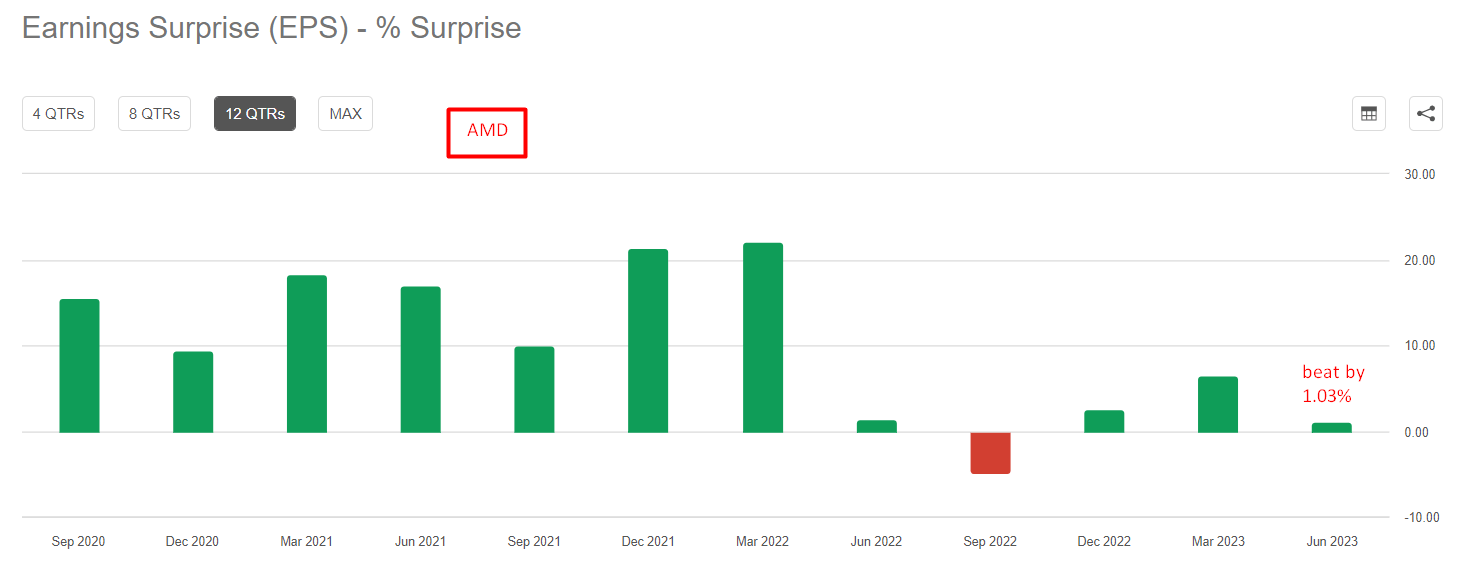1463x580 pixels.
Task: Click the 30.00 axis value marker
Action: click(1419, 174)
